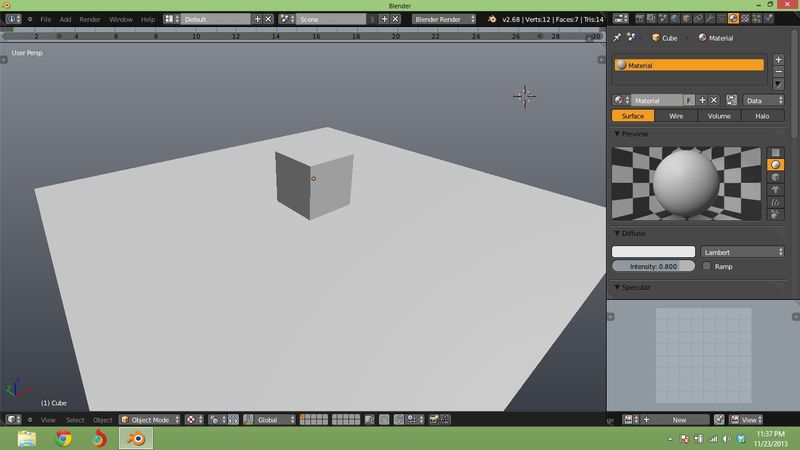Open the Lambert diffuse shader dropdown
The image size is (800, 450).
743,252
